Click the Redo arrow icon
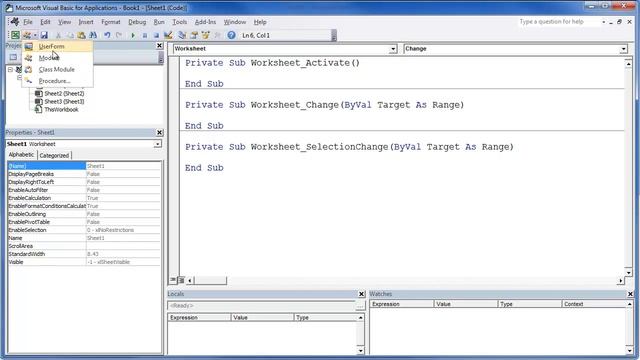The height and width of the screenshot is (360, 640). click(x=119, y=36)
